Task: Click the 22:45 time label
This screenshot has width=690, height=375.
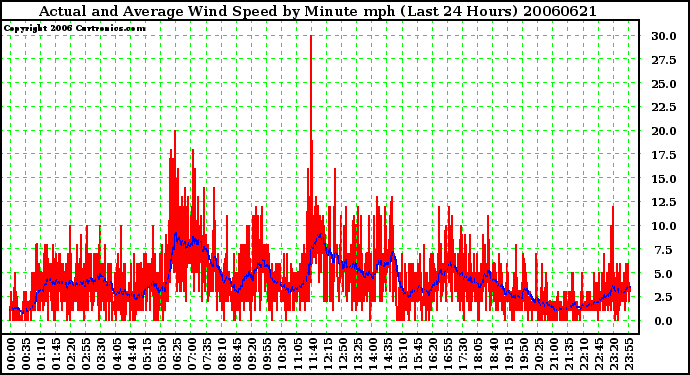Action: (598, 354)
